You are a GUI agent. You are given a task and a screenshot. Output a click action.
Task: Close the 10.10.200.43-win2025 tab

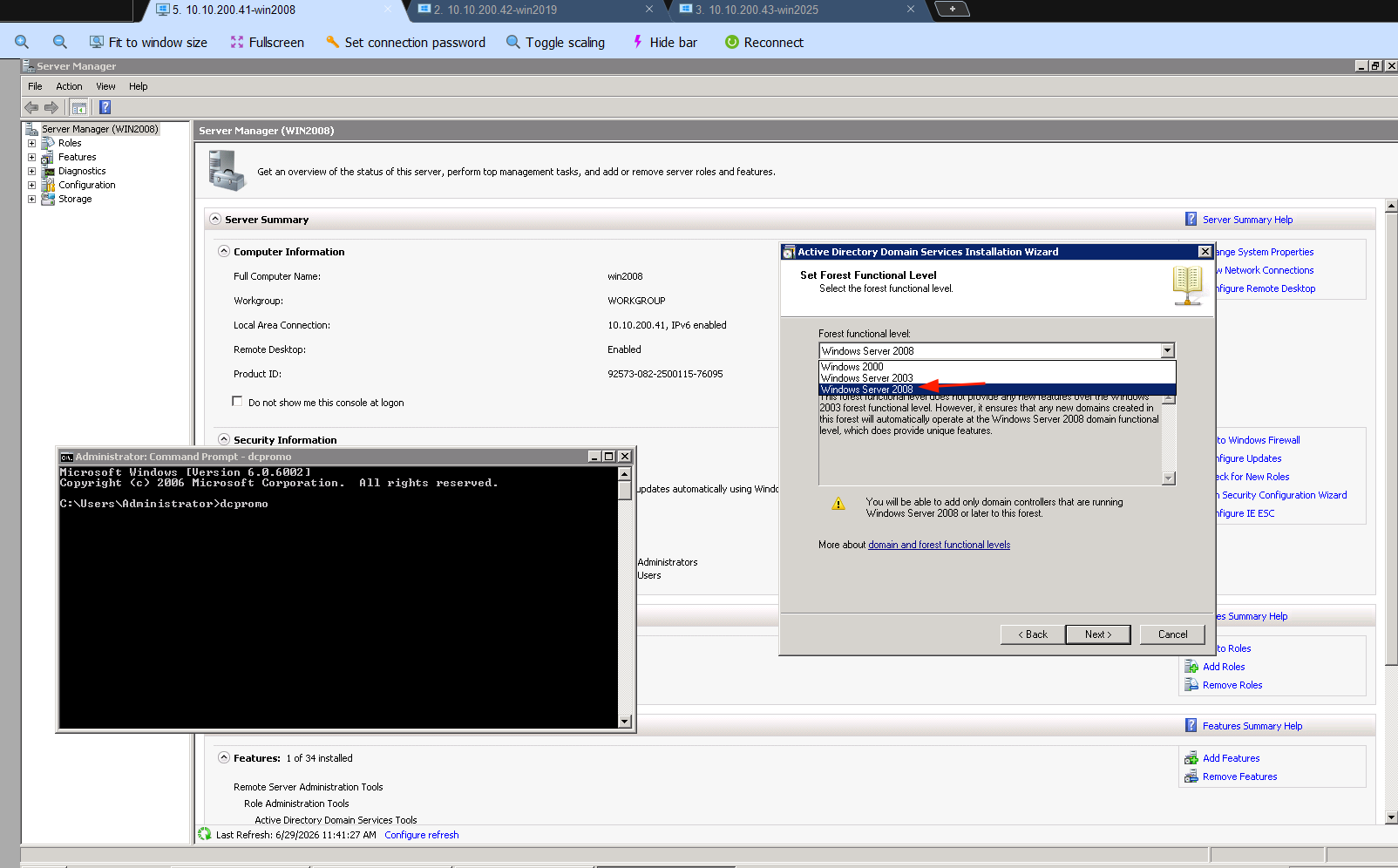click(x=911, y=10)
